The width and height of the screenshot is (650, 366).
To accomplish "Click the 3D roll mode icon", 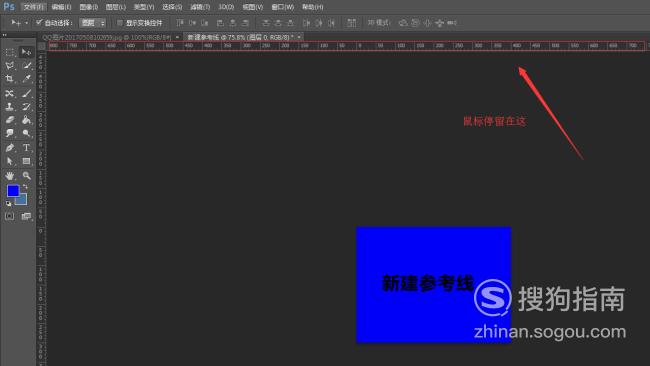I will click(415, 23).
